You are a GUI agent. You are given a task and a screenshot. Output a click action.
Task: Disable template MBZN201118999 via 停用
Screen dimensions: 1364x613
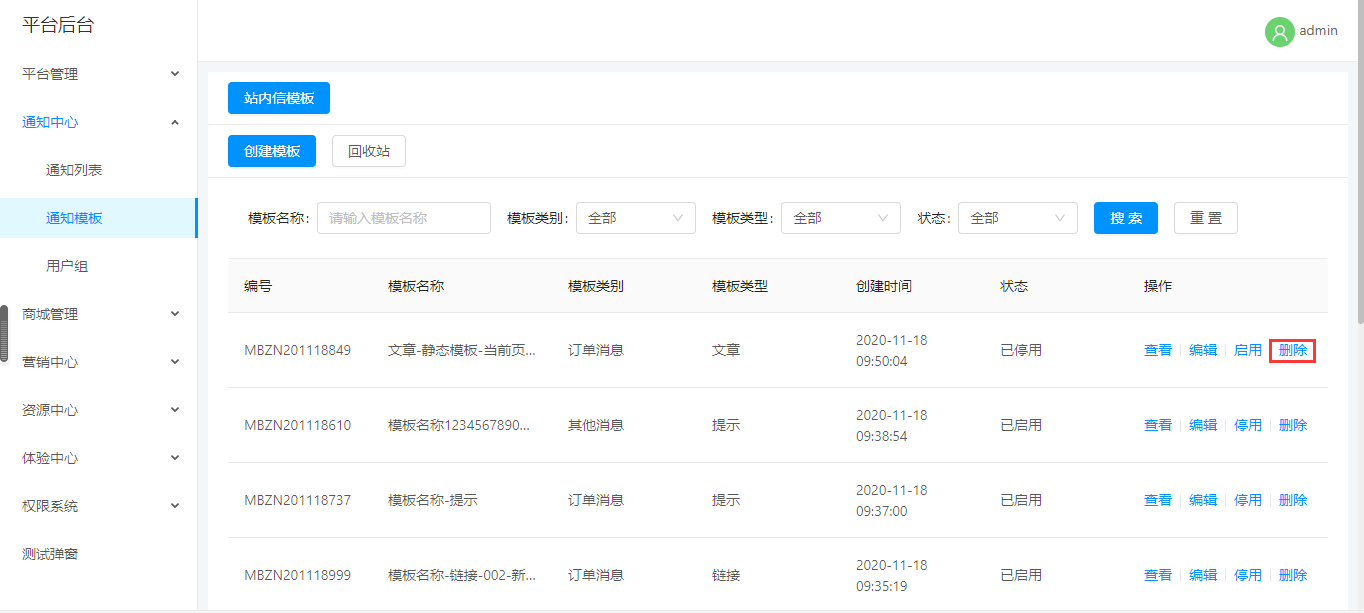1248,575
